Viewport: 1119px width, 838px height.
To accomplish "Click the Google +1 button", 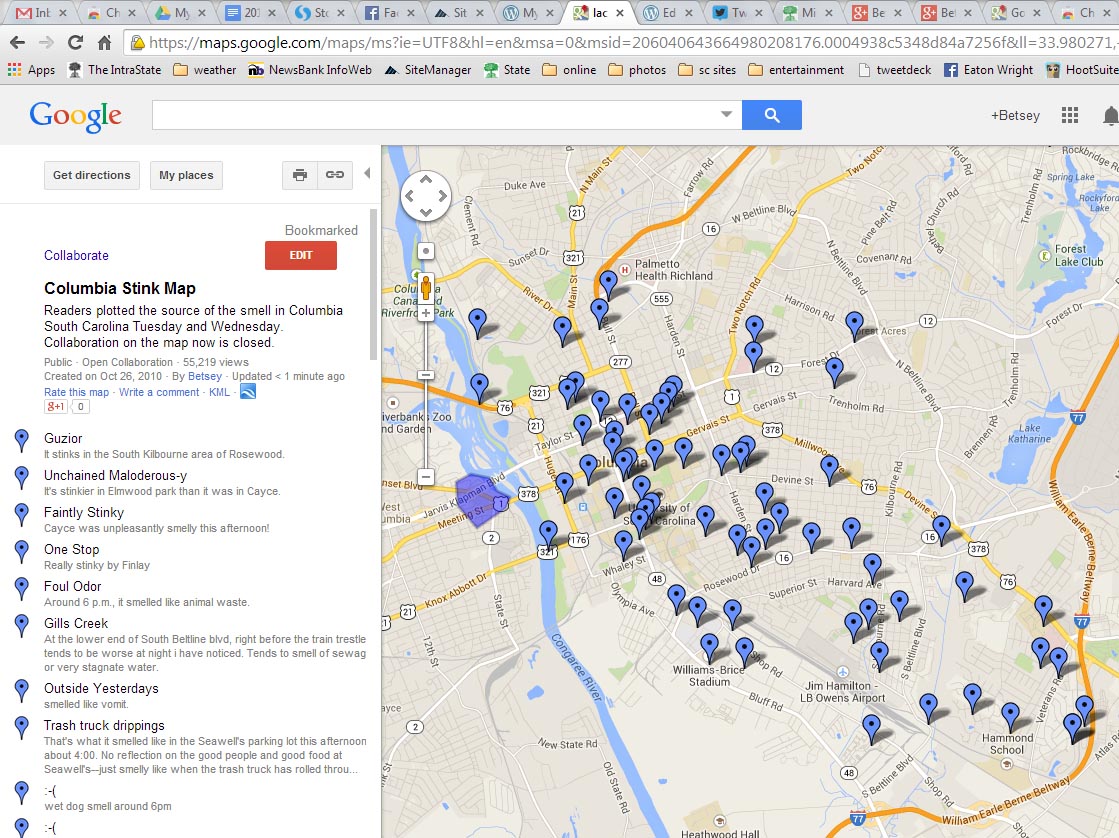I will [55, 407].
